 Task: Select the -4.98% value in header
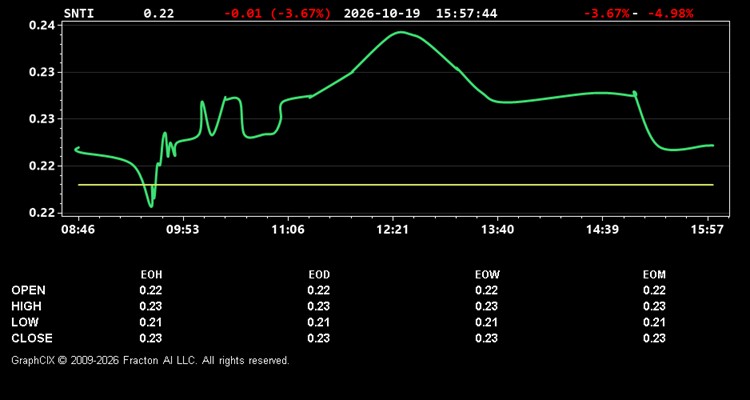pos(670,13)
